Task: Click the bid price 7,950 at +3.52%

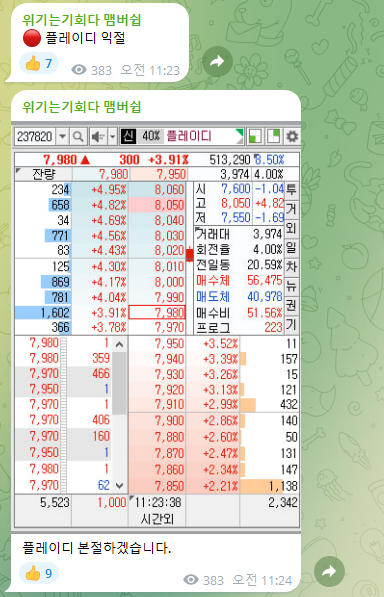Action: coord(169,343)
